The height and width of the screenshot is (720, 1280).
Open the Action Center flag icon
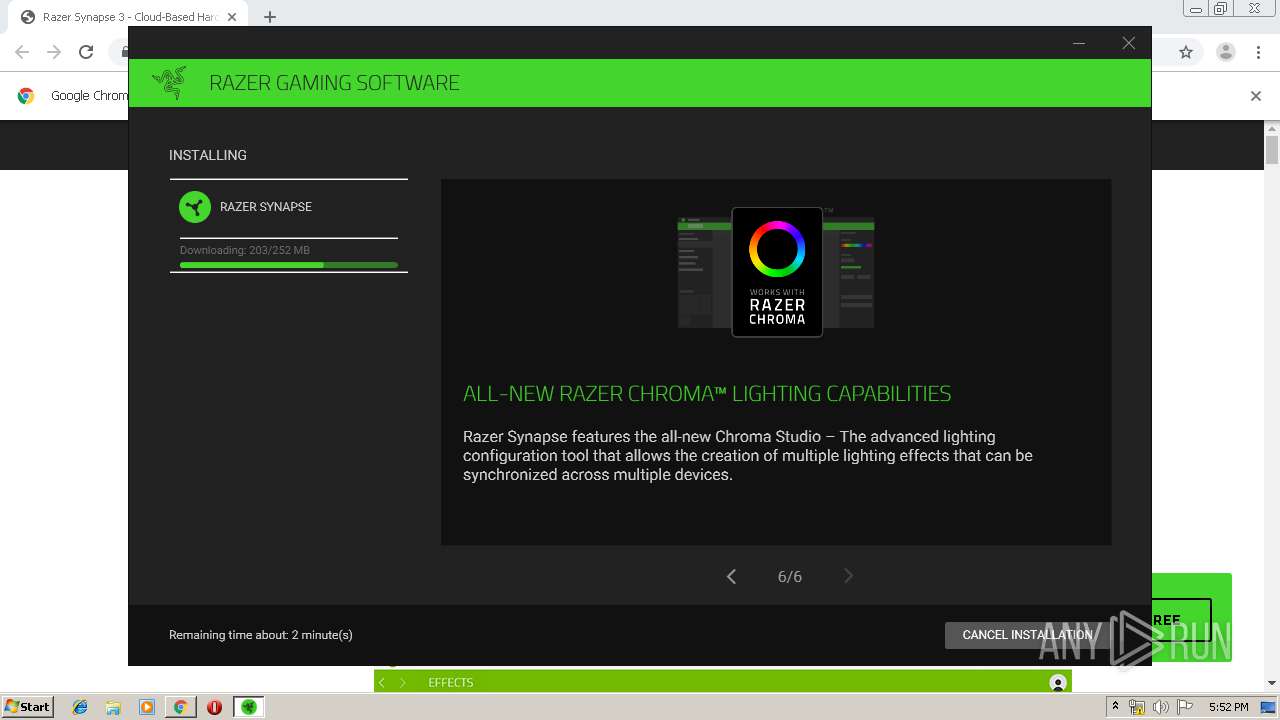point(1183,707)
